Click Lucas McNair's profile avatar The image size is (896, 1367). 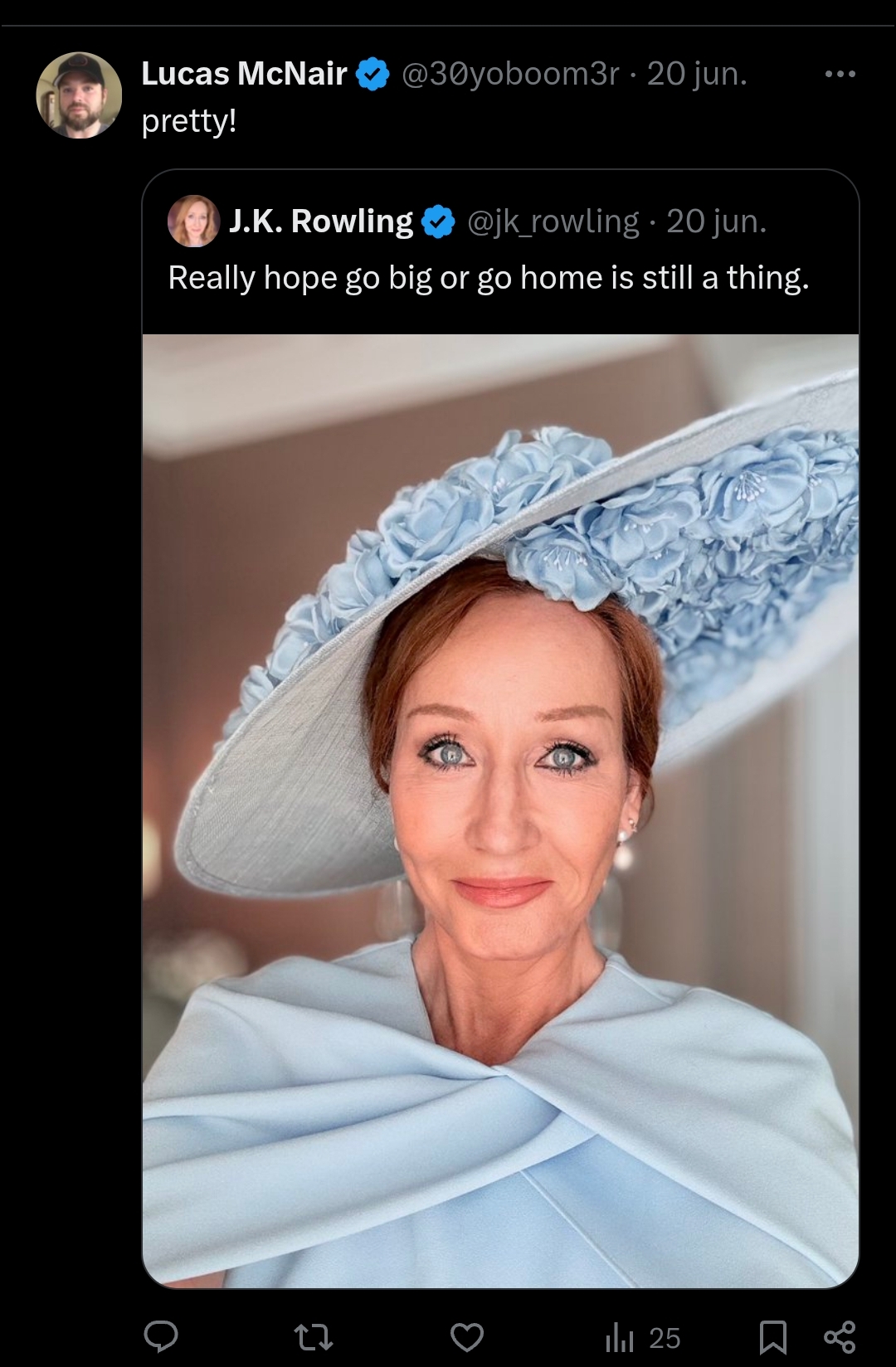(79, 95)
